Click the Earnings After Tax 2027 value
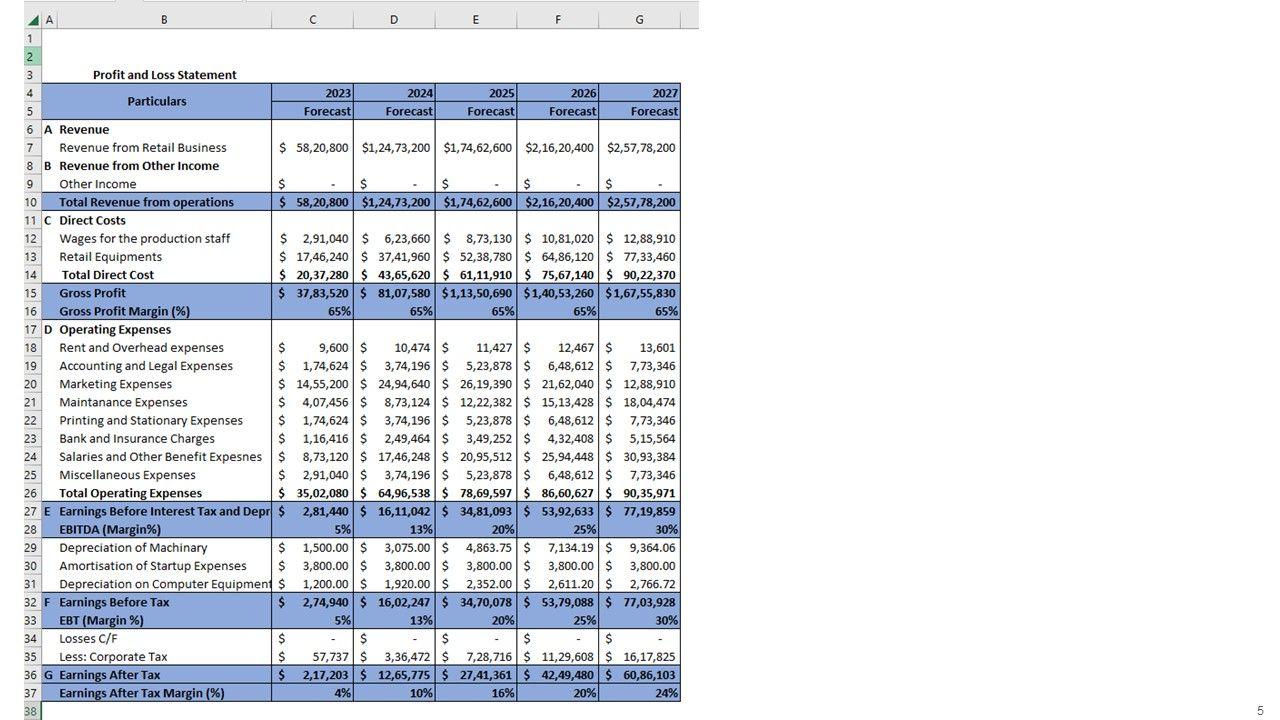This screenshot has height=720, width=1280. [x=639, y=675]
